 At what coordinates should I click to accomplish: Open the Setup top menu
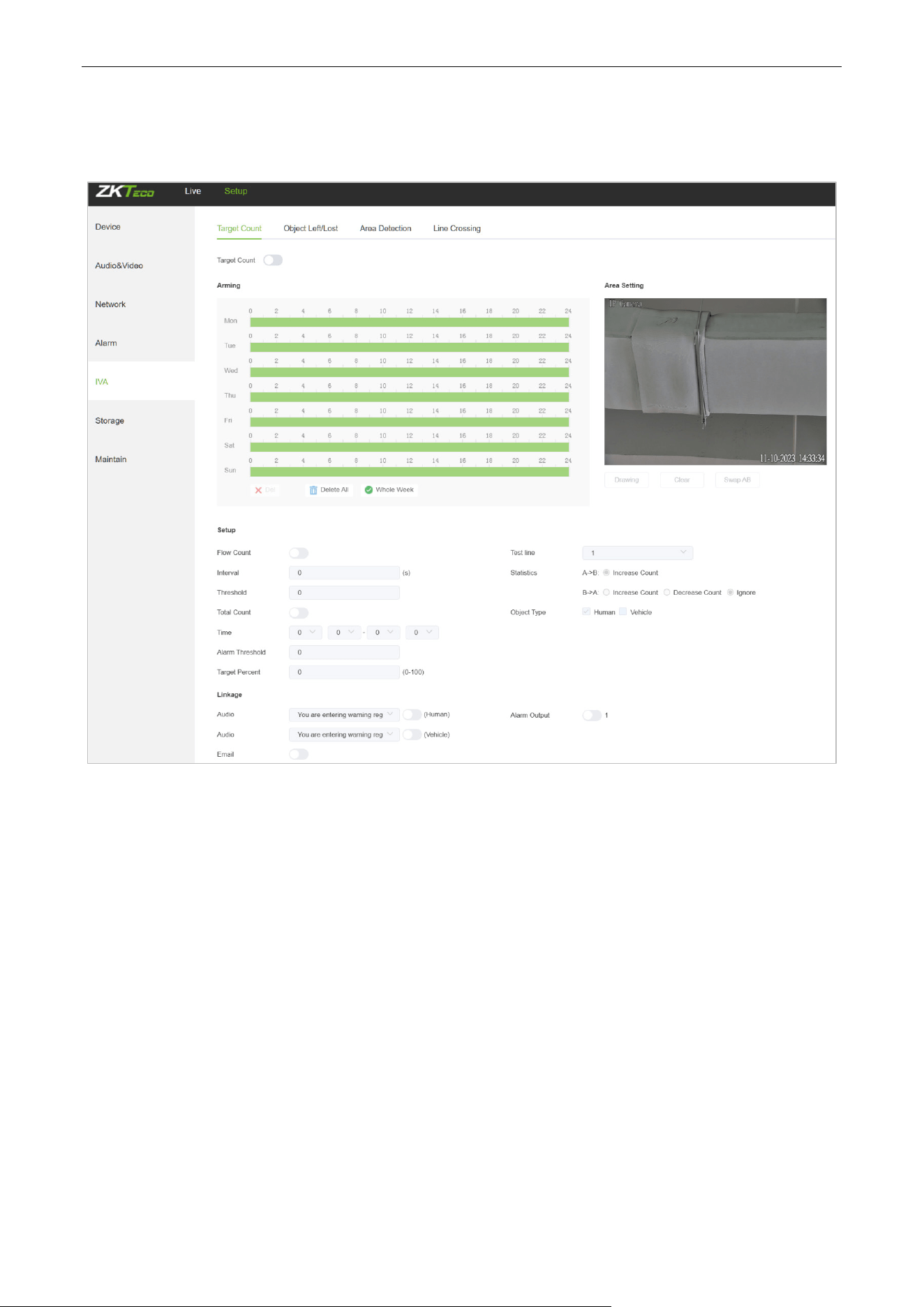click(236, 191)
